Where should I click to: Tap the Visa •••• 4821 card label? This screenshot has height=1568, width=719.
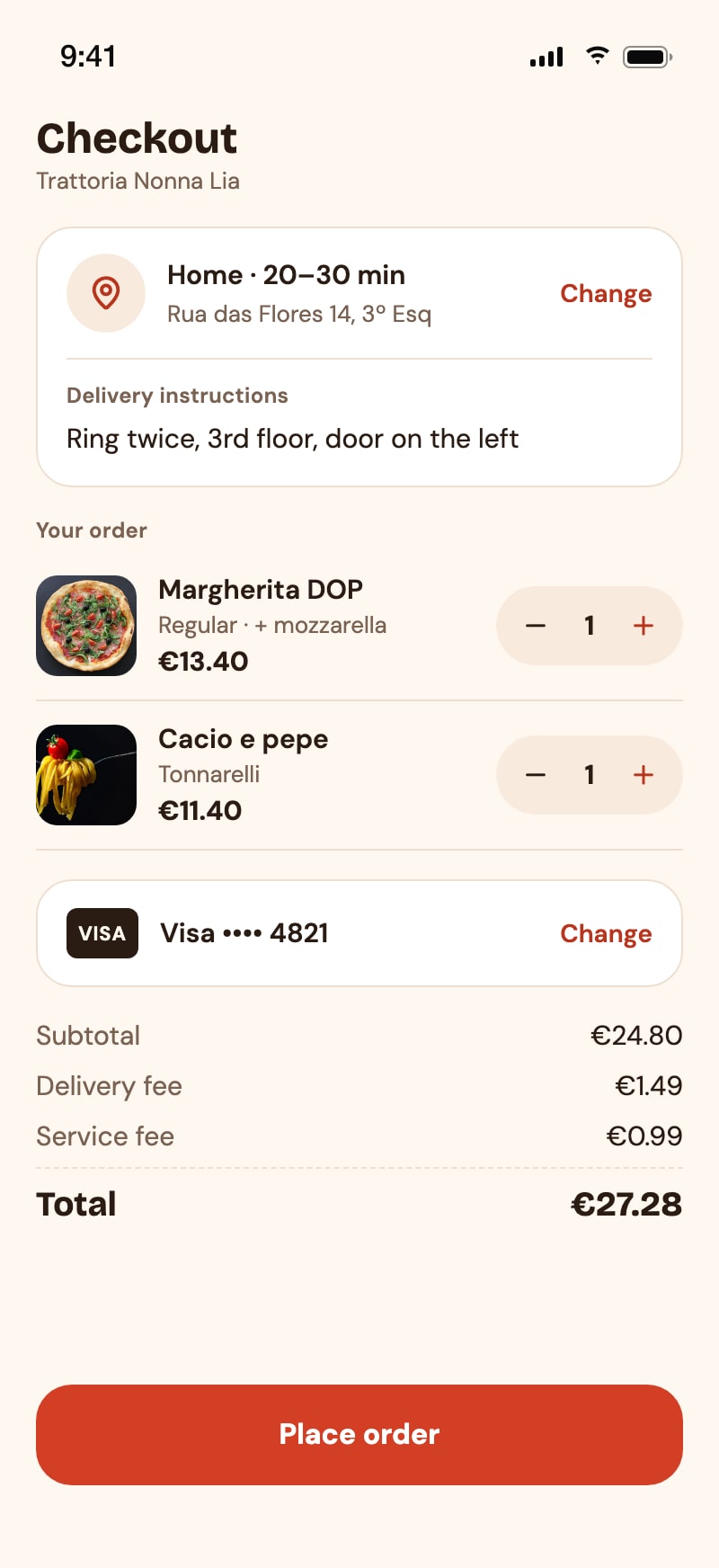244,933
